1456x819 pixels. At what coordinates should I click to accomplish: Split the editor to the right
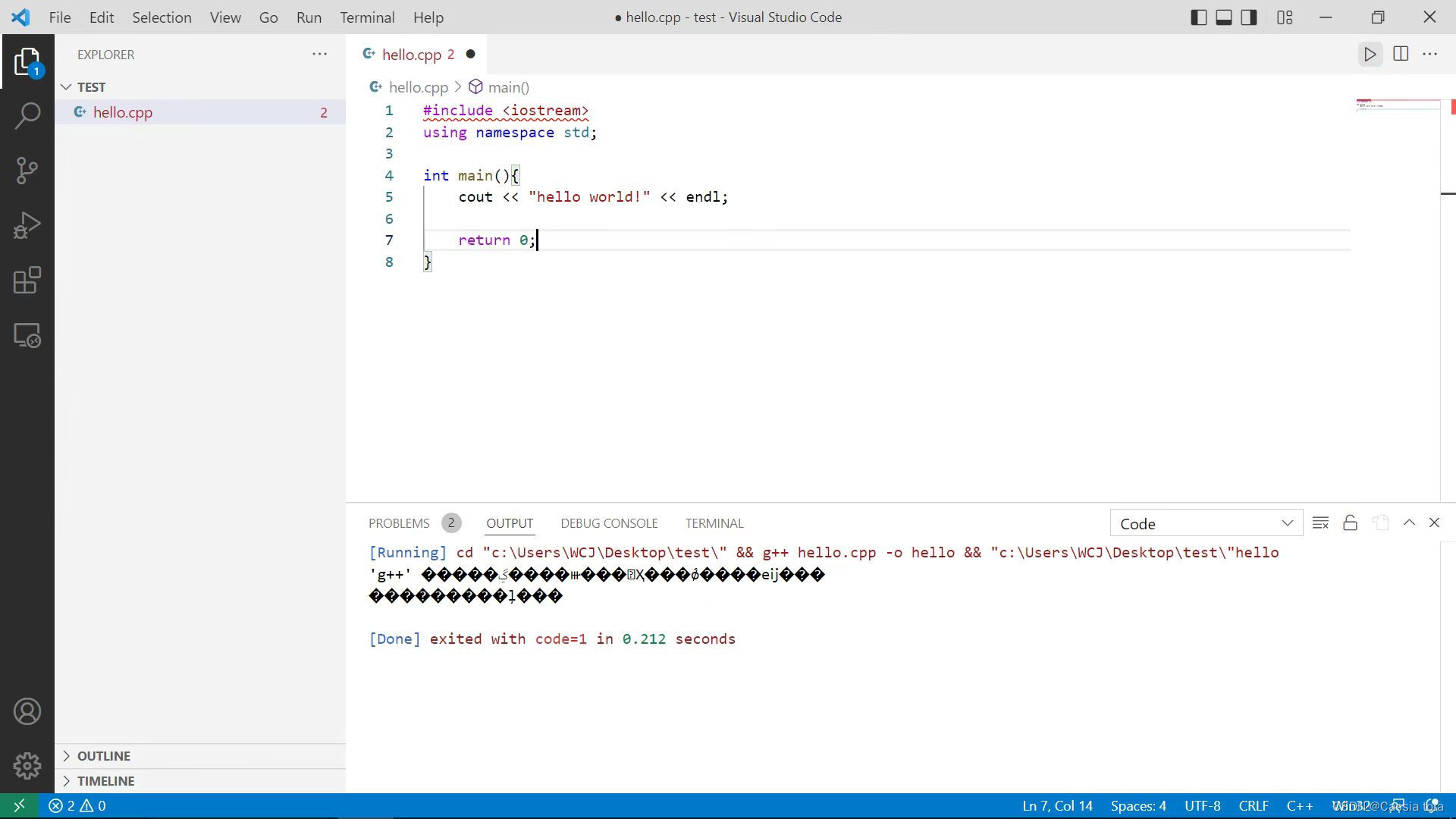[x=1401, y=54]
